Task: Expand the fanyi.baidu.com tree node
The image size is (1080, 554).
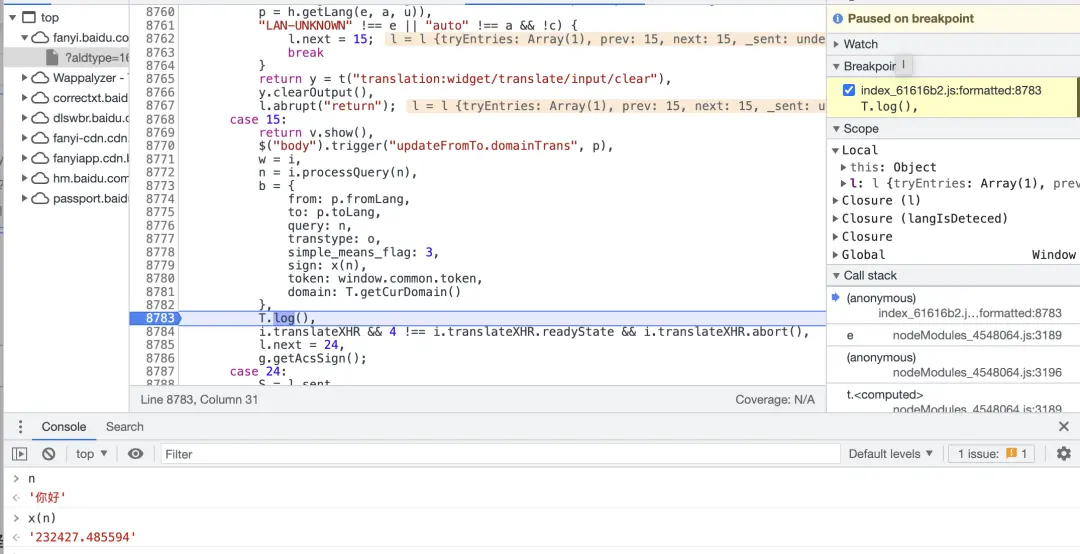Action: (26, 37)
